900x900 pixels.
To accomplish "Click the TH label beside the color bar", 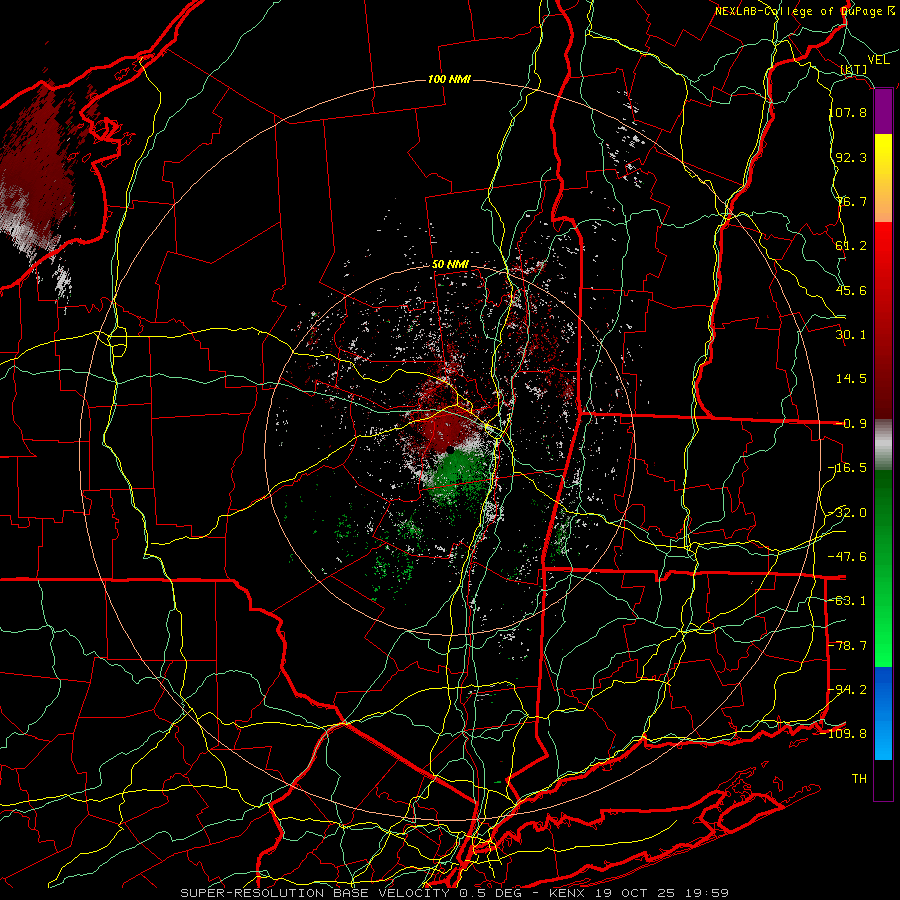I will click(859, 779).
